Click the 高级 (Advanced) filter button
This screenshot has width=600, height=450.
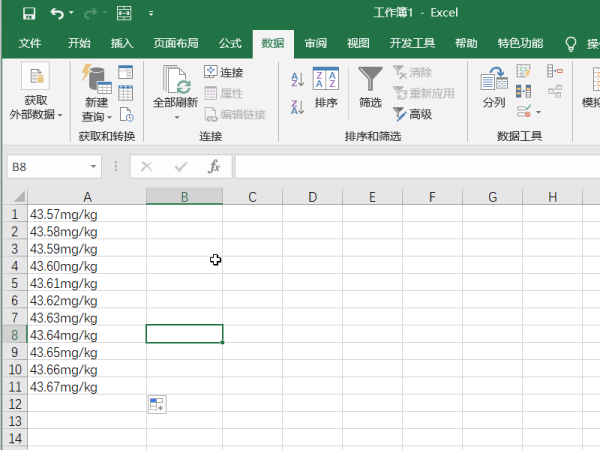click(x=412, y=114)
